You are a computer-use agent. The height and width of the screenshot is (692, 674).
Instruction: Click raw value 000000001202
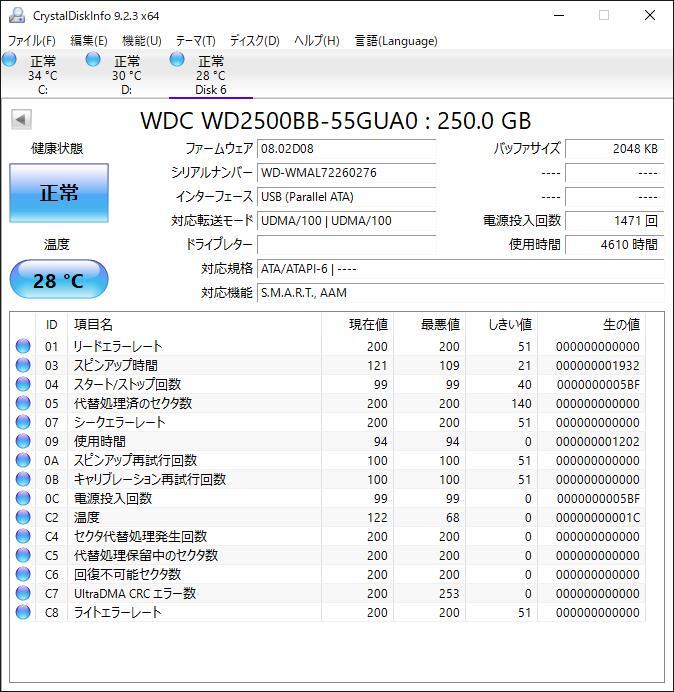click(x=598, y=441)
